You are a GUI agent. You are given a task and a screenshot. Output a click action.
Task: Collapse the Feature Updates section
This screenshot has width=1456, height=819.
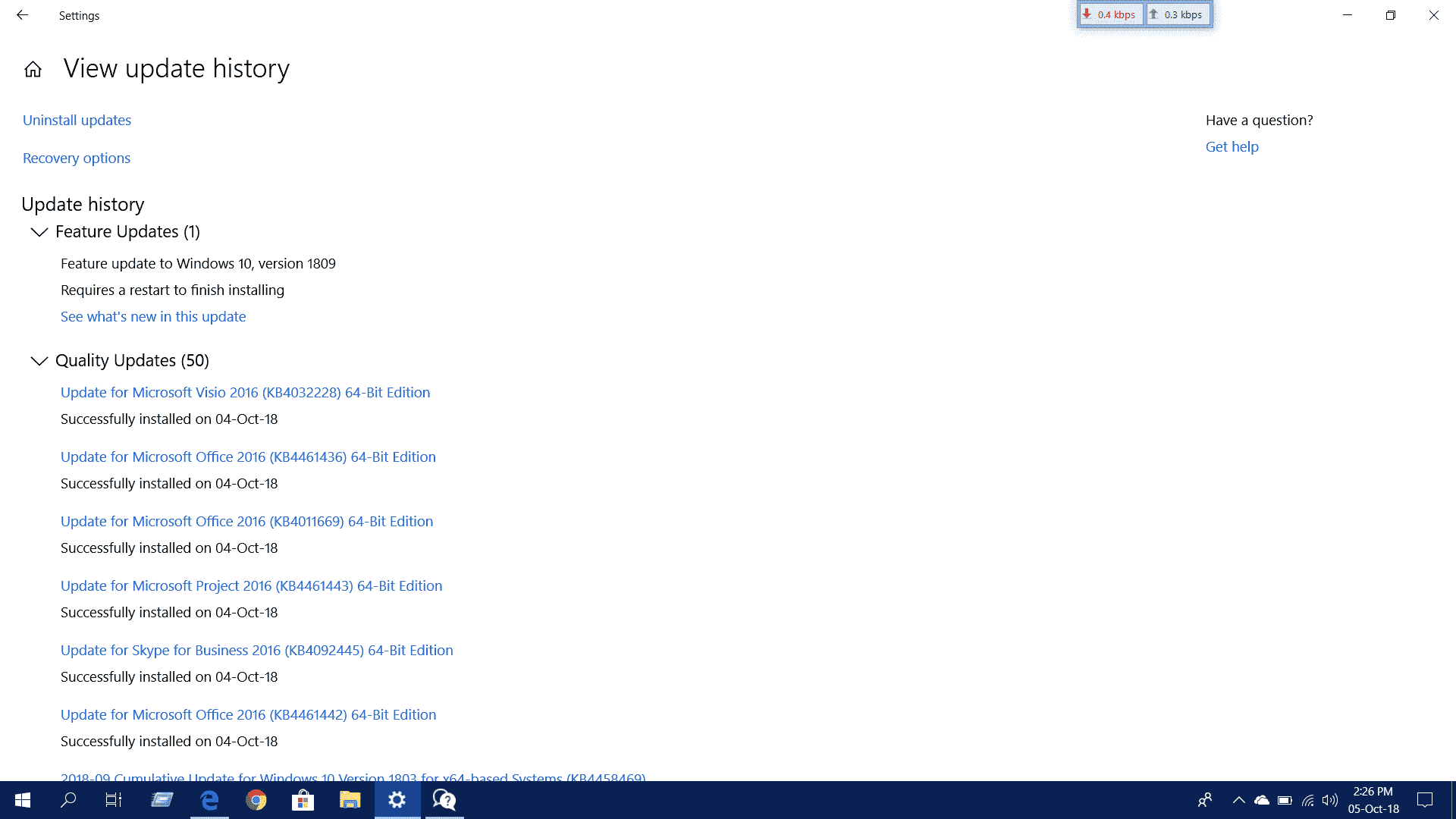[39, 232]
